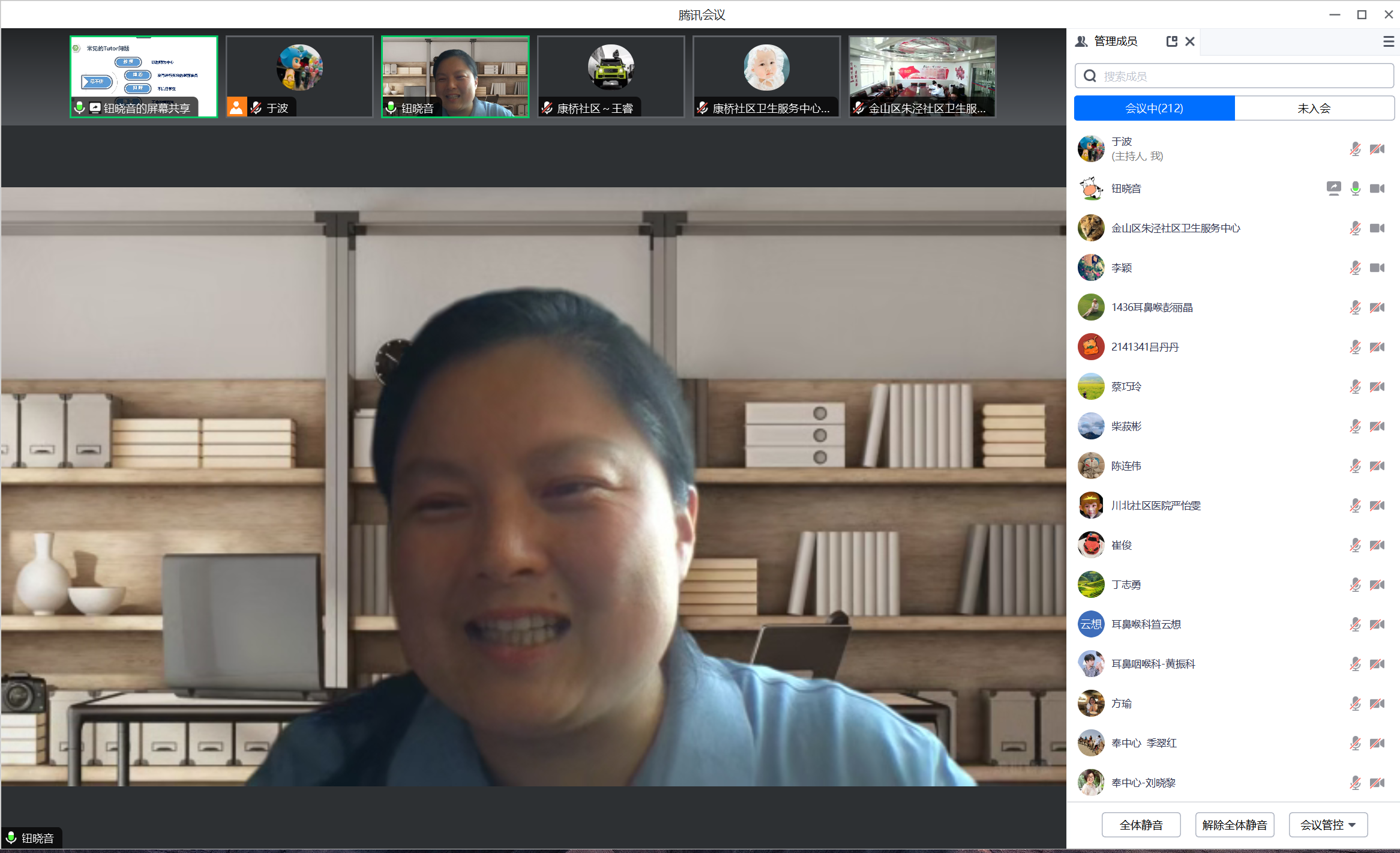The height and width of the screenshot is (853, 1400).
Task: Unmute microphone for 李颖
Action: 1355,268
